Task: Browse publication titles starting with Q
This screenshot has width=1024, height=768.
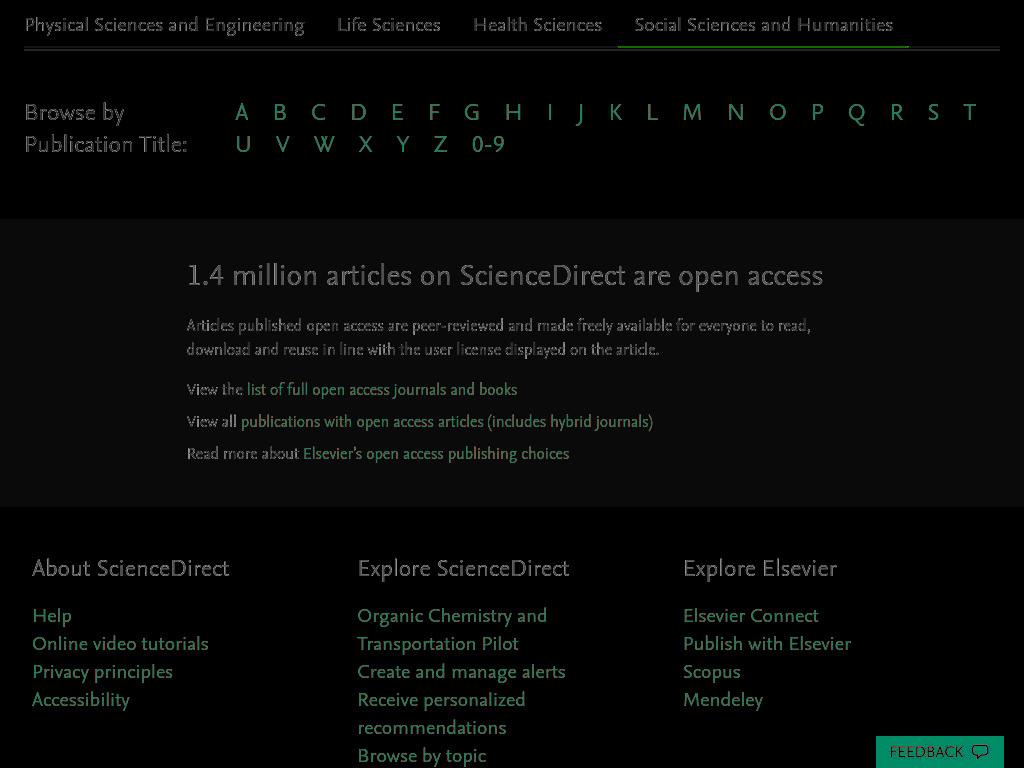Action: click(x=857, y=113)
